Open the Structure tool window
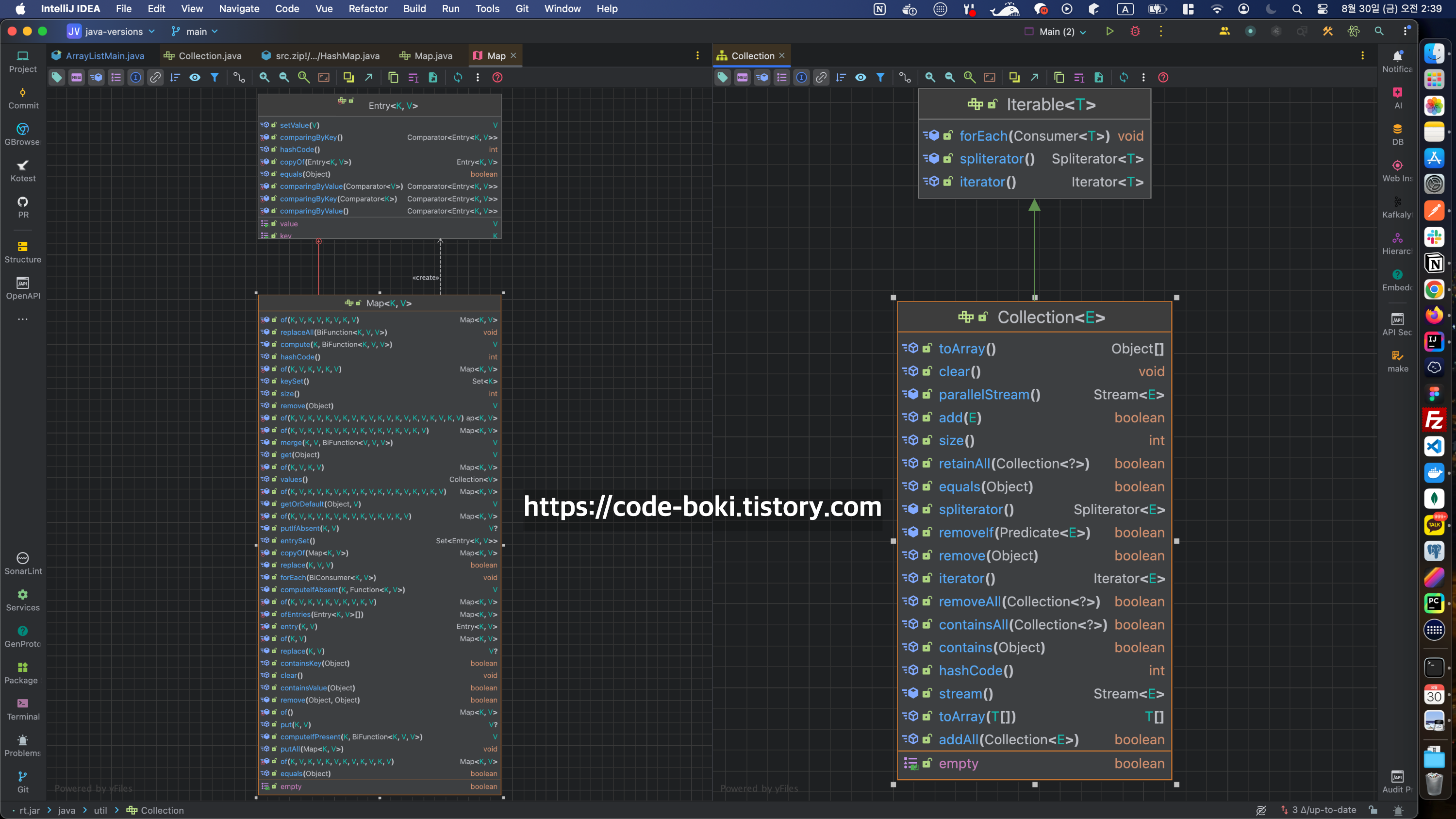 pos(23,251)
